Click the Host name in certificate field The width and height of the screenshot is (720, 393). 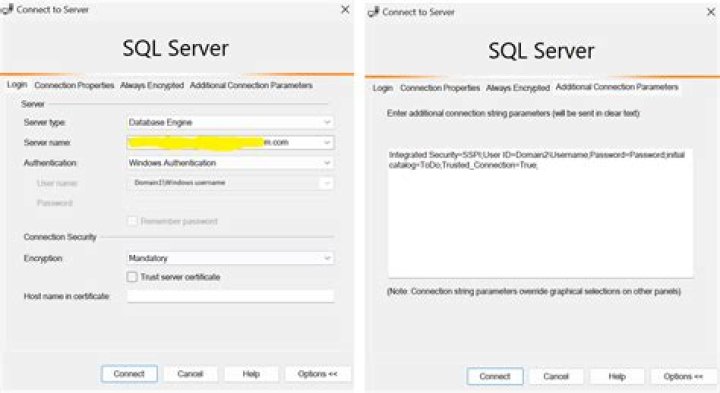pos(230,296)
